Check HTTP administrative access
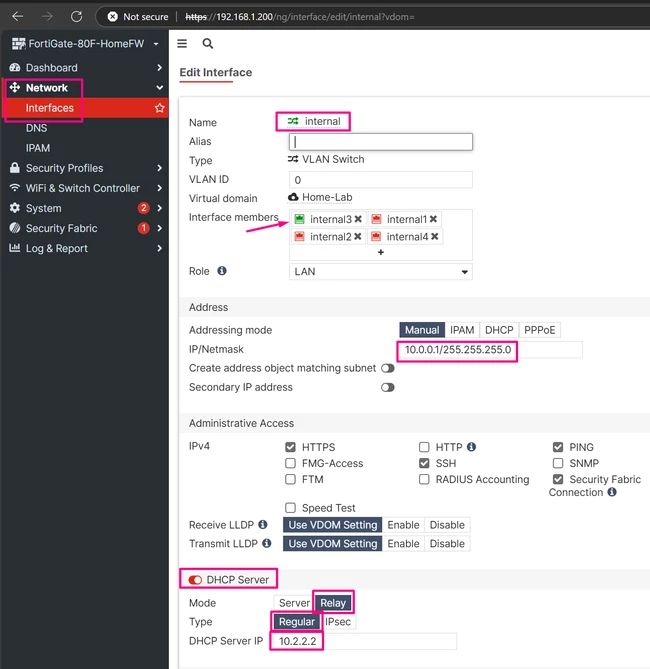Image resolution: width=650 pixels, height=669 pixels. [x=424, y=447]
